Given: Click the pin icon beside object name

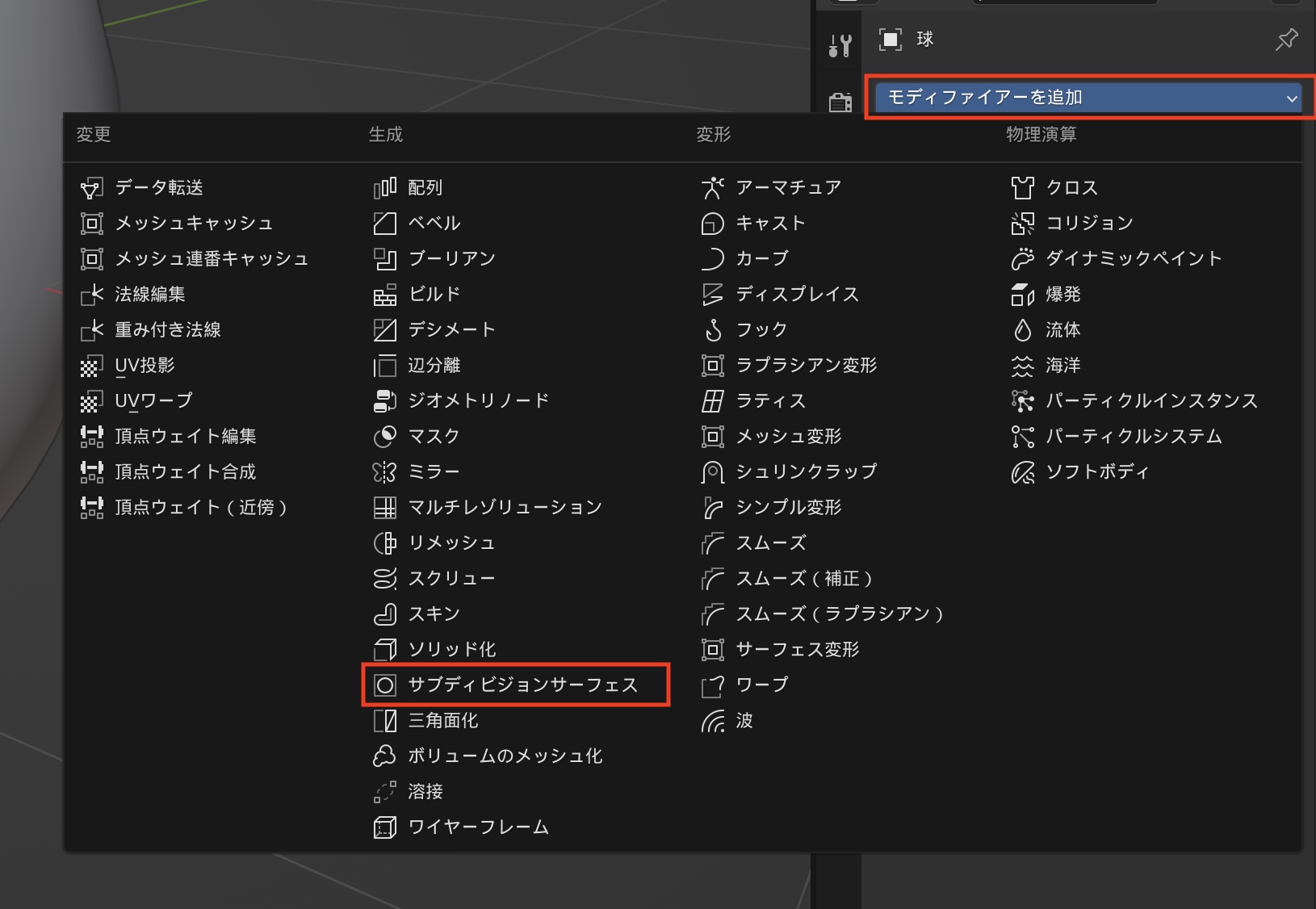Looking at the screenshot, I should tap(1285, 40).
